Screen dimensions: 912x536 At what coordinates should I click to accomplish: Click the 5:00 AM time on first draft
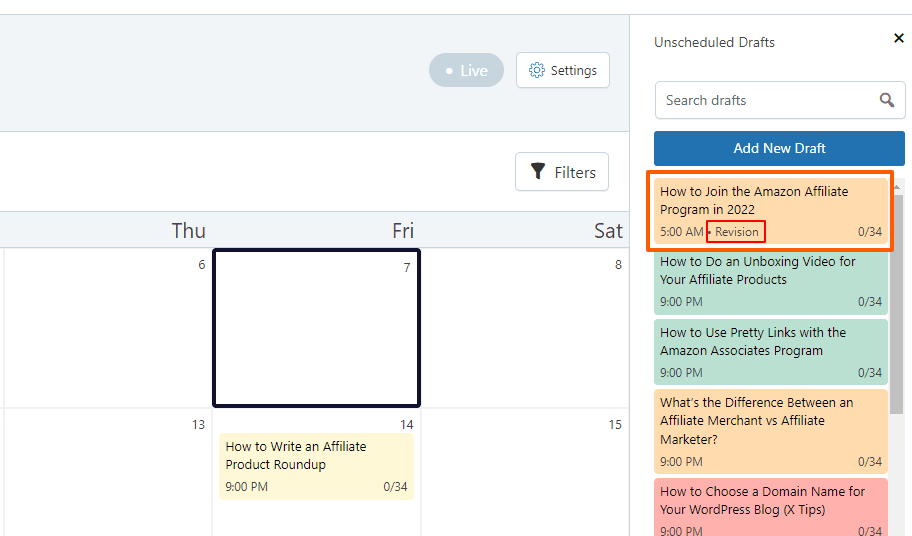pos(682,232)
